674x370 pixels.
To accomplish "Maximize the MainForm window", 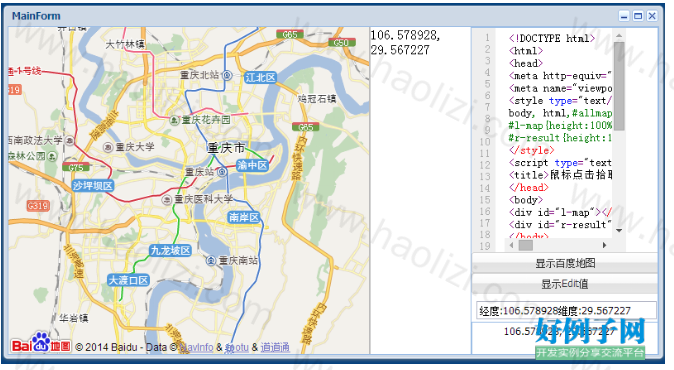I will point(638,16).
